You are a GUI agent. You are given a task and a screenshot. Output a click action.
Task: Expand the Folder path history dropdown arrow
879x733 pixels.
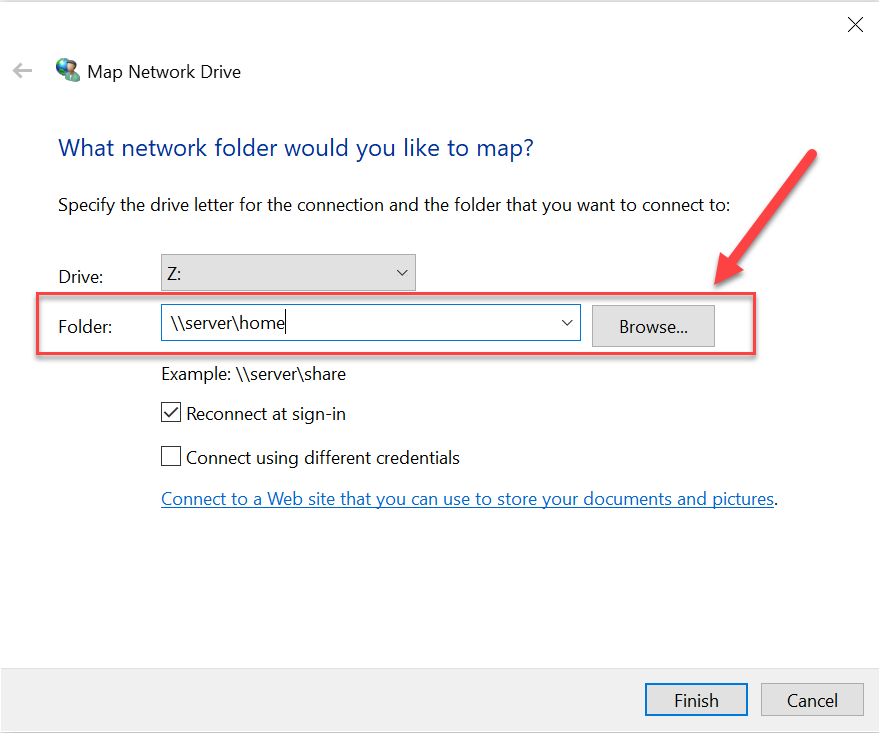point(567,323)
